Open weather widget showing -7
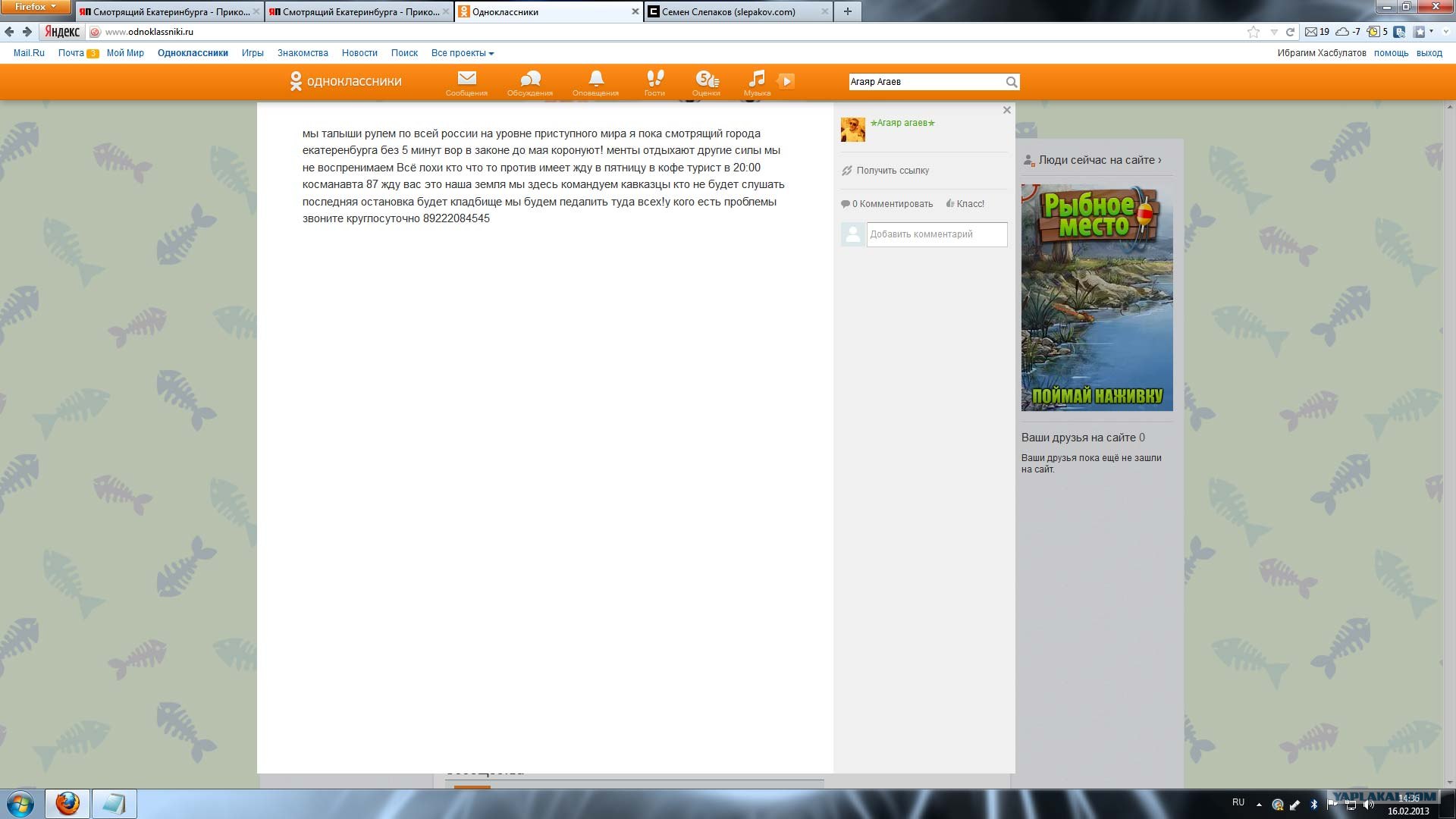The width and height of the screenshot is (1456, 819). [x=1348, y=32]
